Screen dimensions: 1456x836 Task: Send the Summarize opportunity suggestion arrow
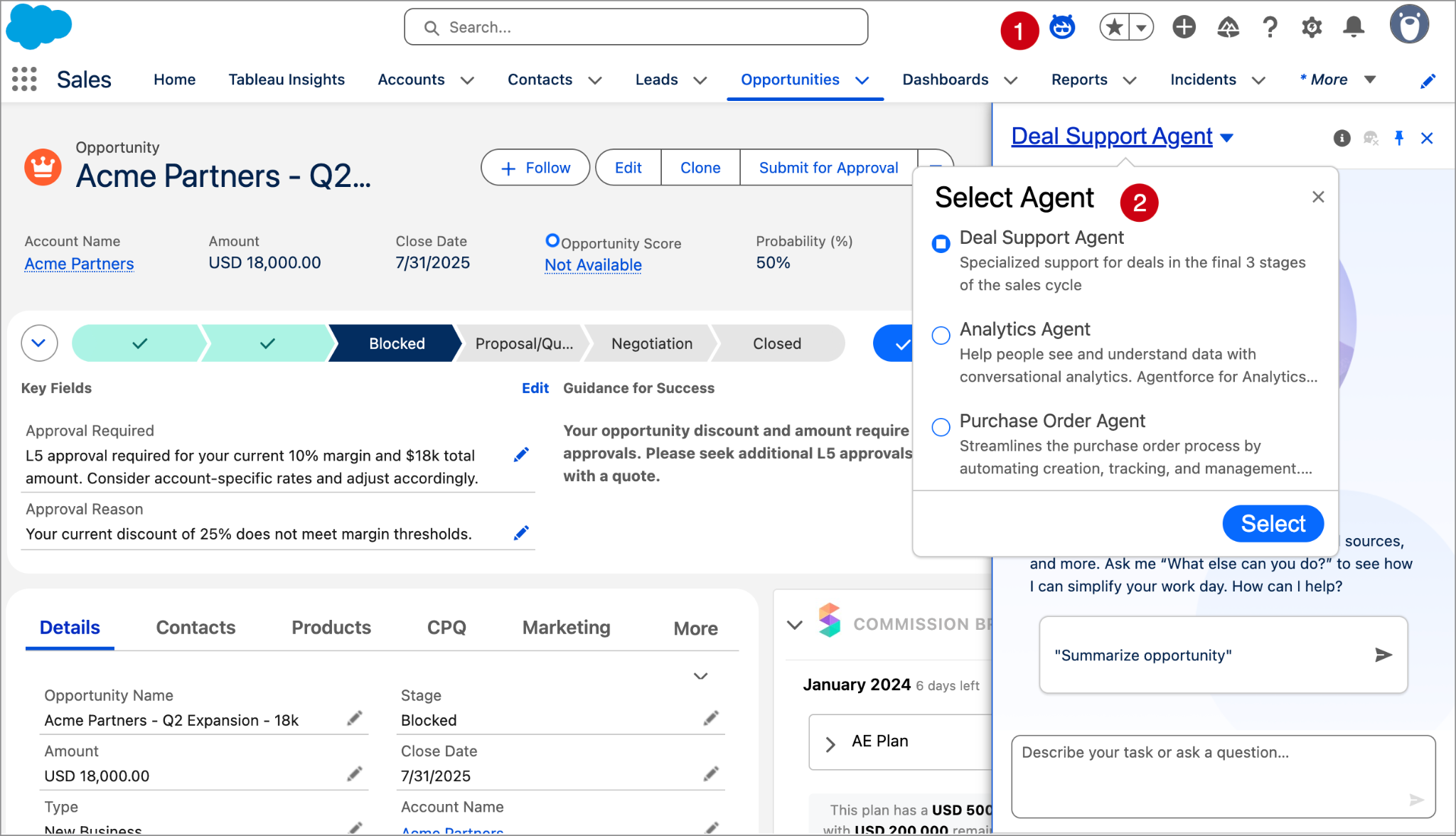1383,655
